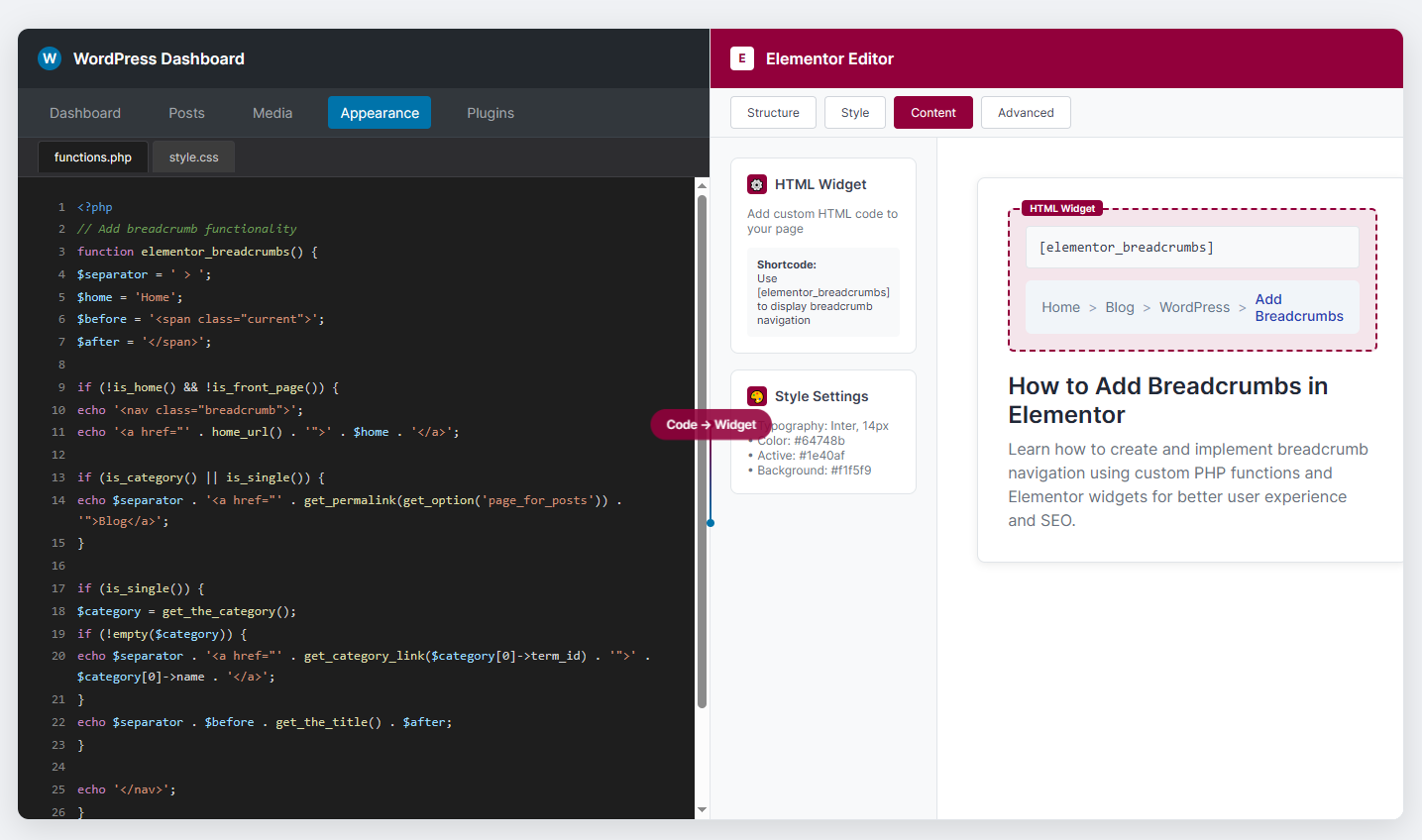Click the "$home = 'Home';" code line
Viewport: 1422px width, 840px height.
(130, 297)
